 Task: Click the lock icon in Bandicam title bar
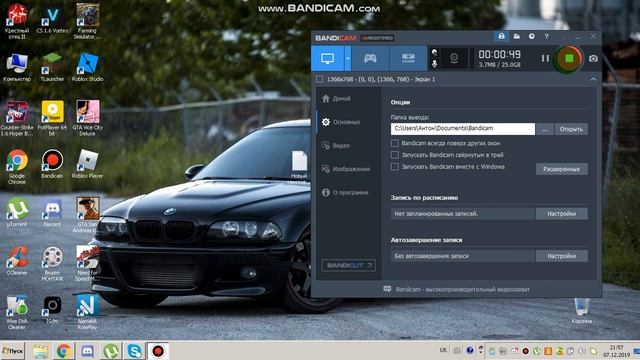click(x=501, y=36)
